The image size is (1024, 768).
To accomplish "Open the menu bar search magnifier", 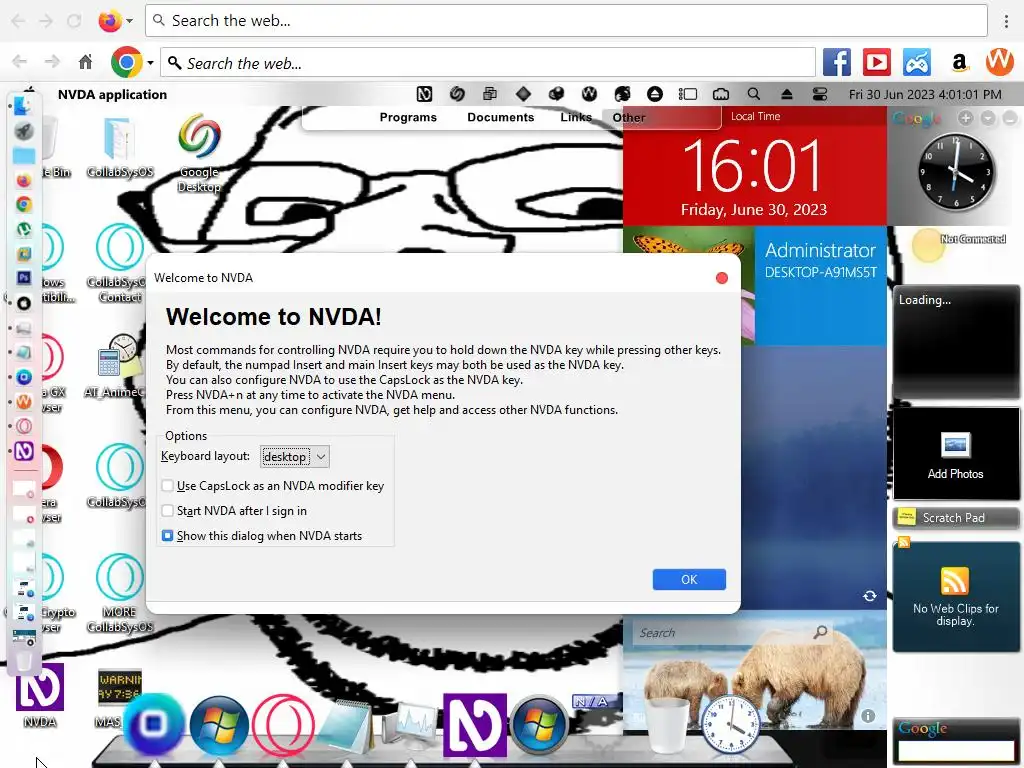I will pyautogui.click(x=754, y=94).
